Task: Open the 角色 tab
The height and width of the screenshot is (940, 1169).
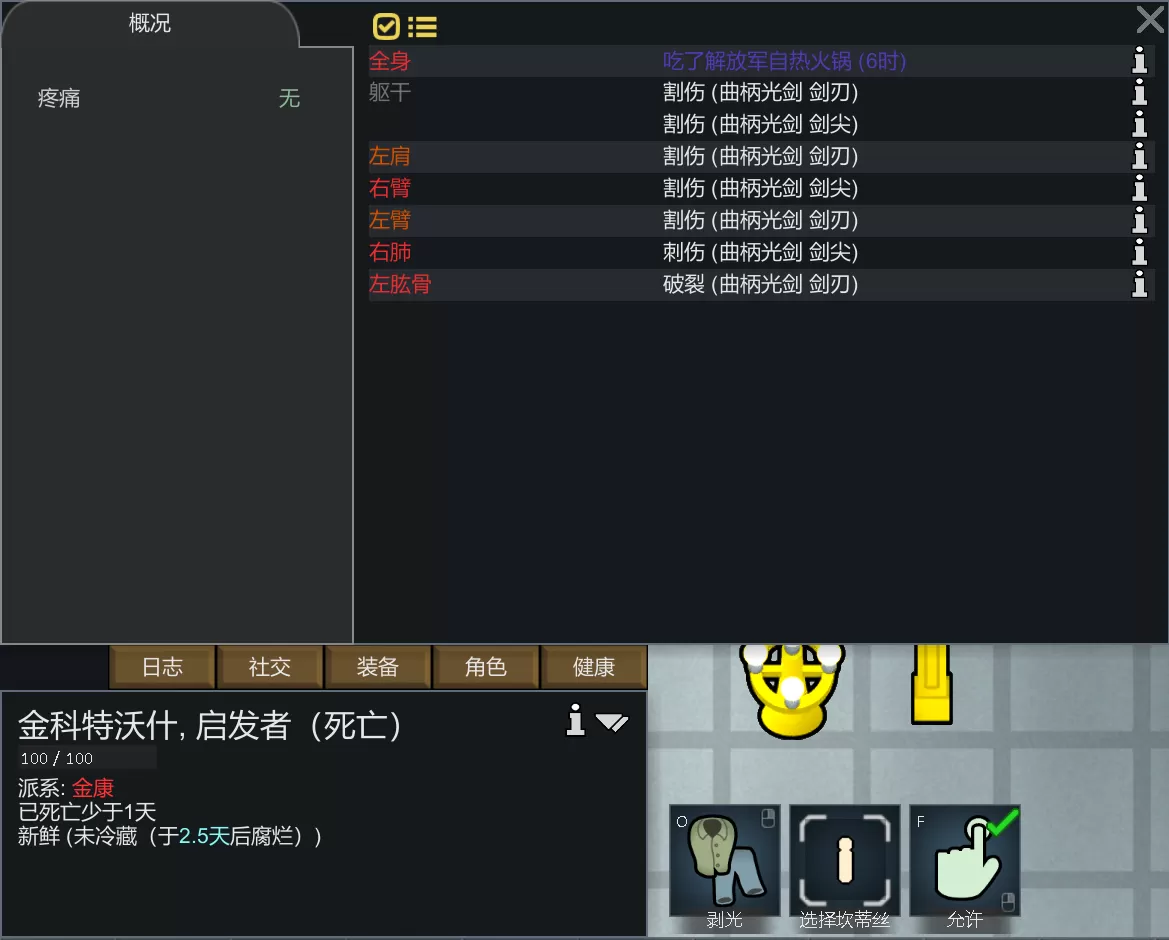Action: point(485,666)
